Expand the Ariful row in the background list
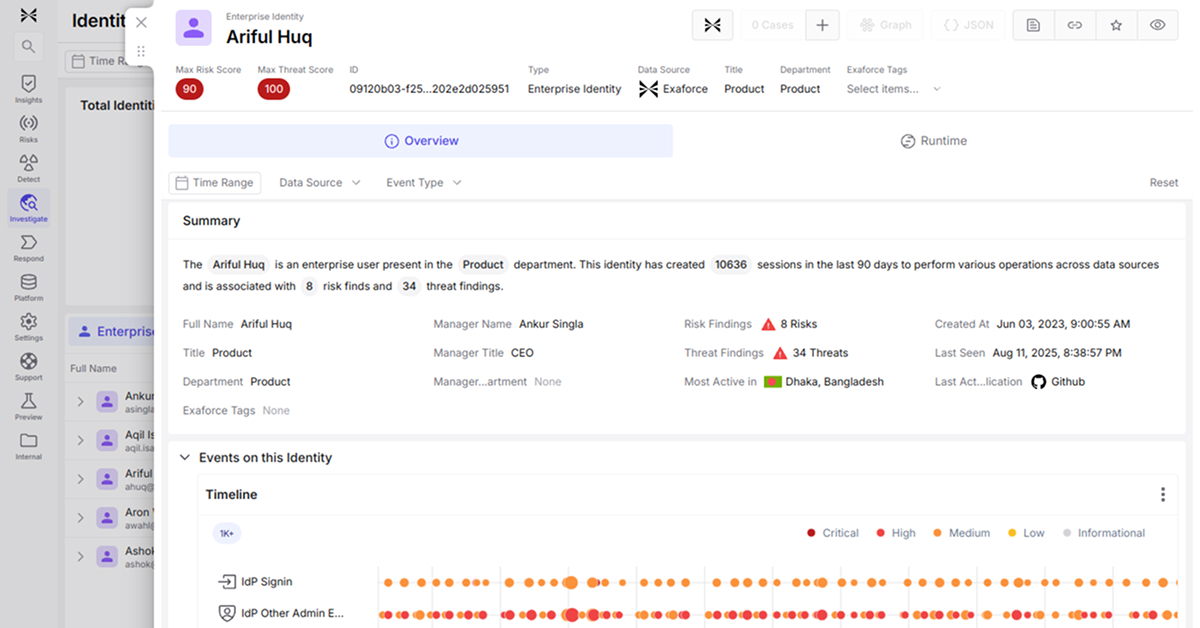 click(80, 480)
